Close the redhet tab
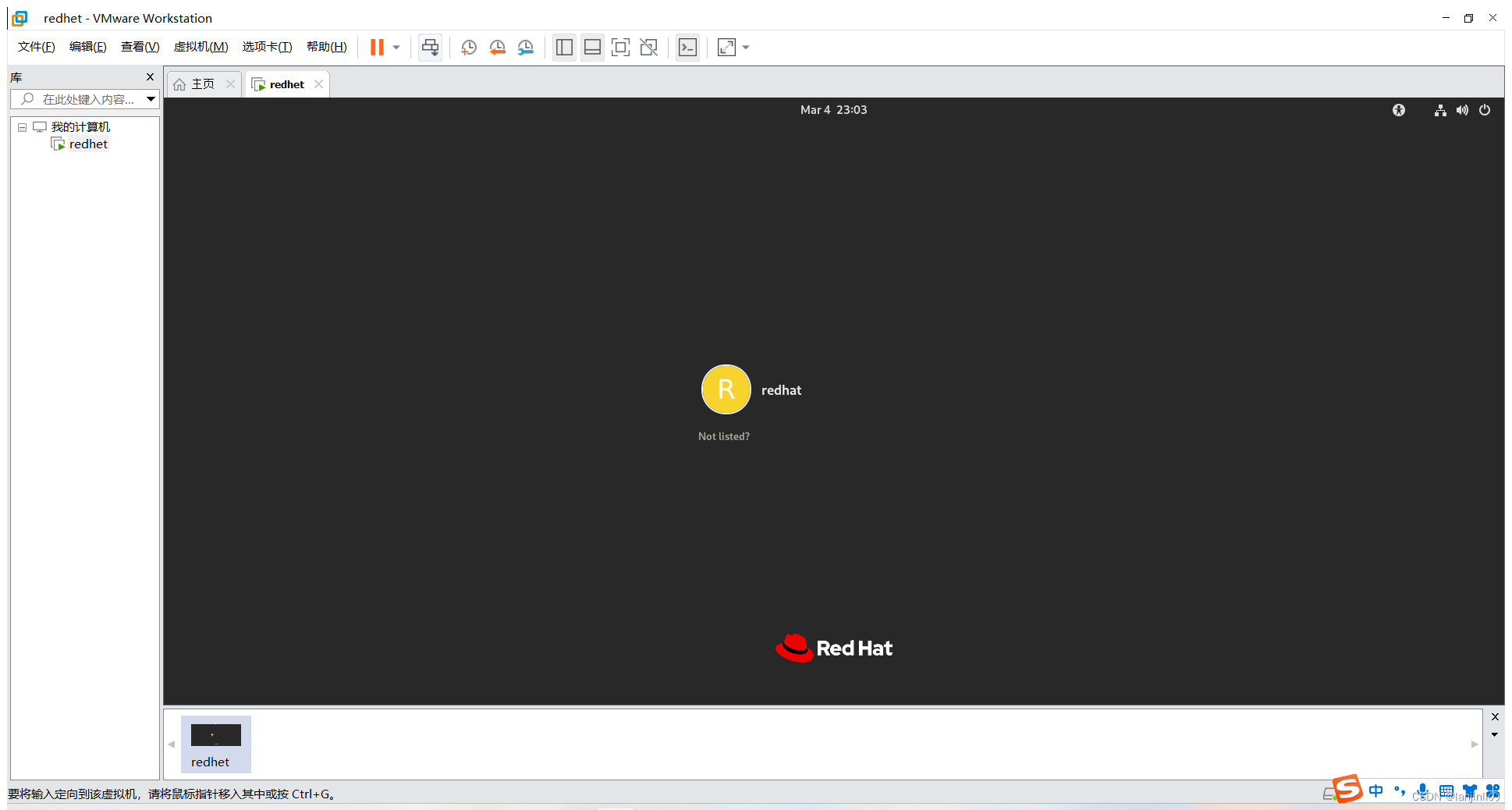This screenshot has height=810, width=1512. click(x=318, y=84)
